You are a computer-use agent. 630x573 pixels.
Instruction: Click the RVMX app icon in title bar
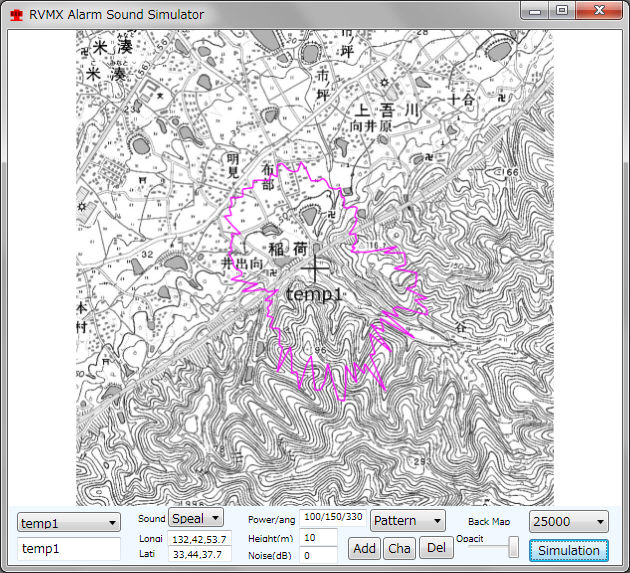pos(17,15)
